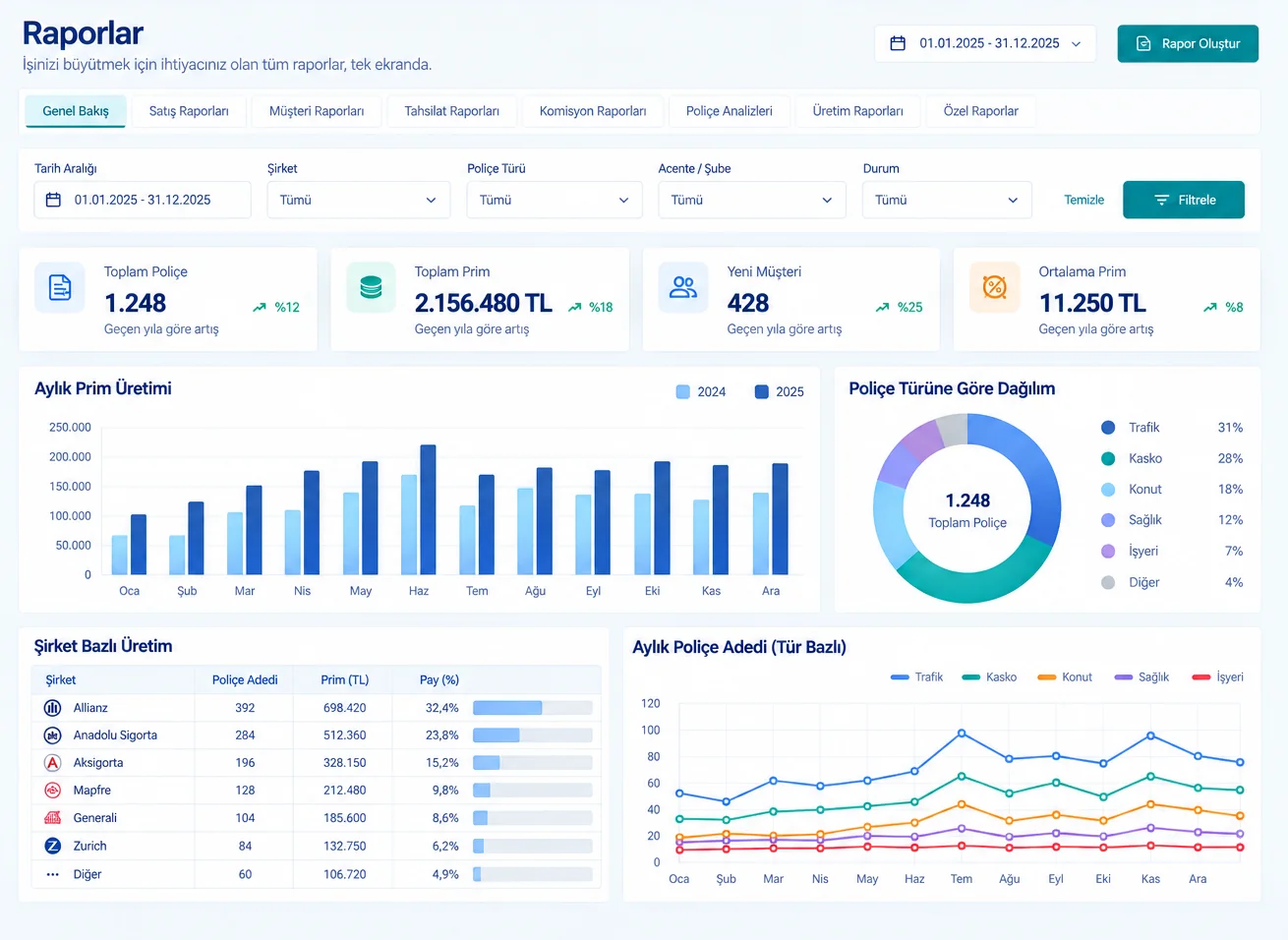Toggle the 2025 series in bar chart legend
Viewport: 1288px width, 940px height.
coord(780,391)
